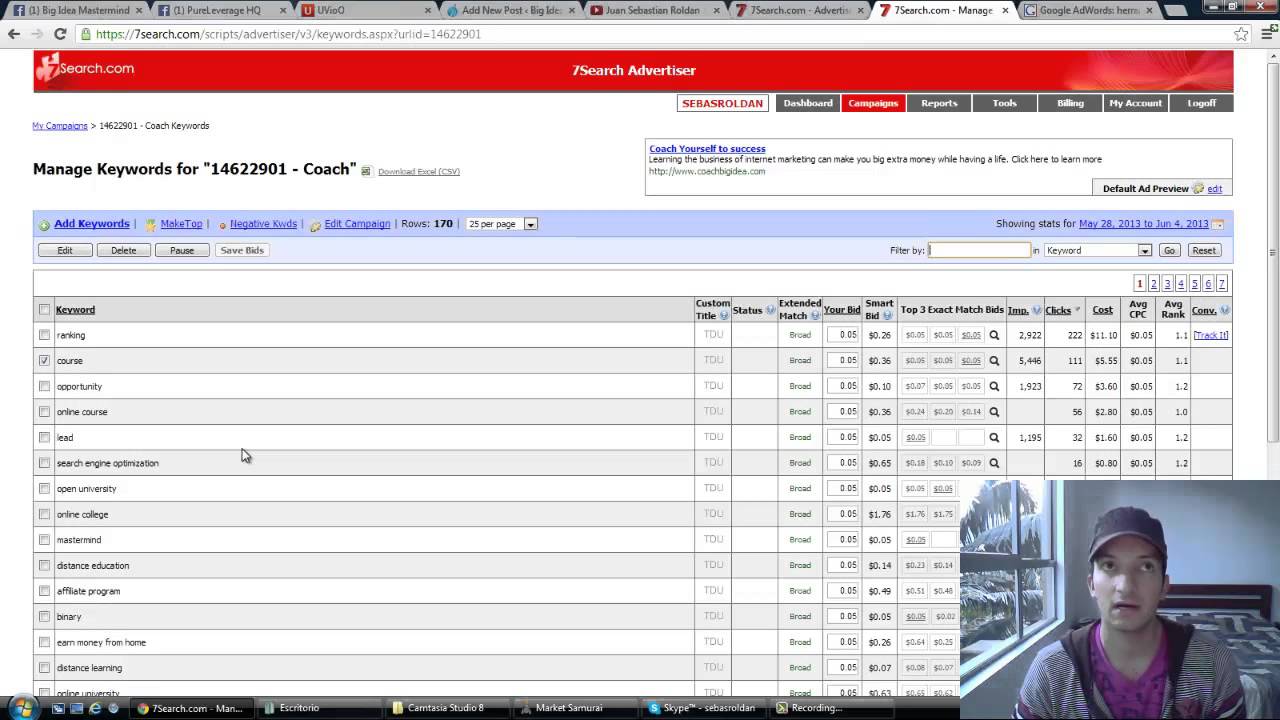Go to page 2 of the keywords
The height and width of the screenshot is (720, 1280).
coord(1153,284)
